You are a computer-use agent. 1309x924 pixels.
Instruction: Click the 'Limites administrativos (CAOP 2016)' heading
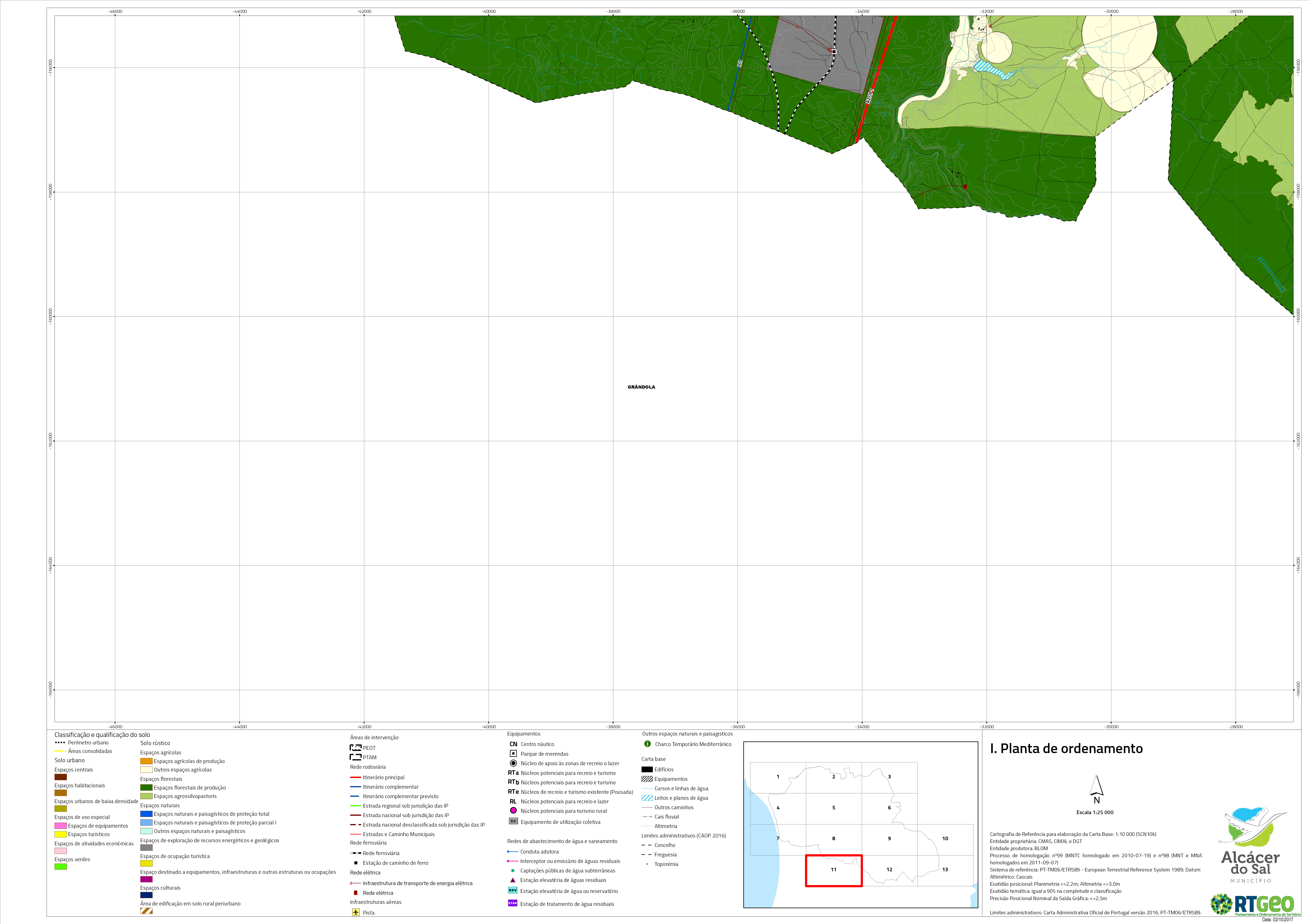pyautogui.click(x=684, y=836)
